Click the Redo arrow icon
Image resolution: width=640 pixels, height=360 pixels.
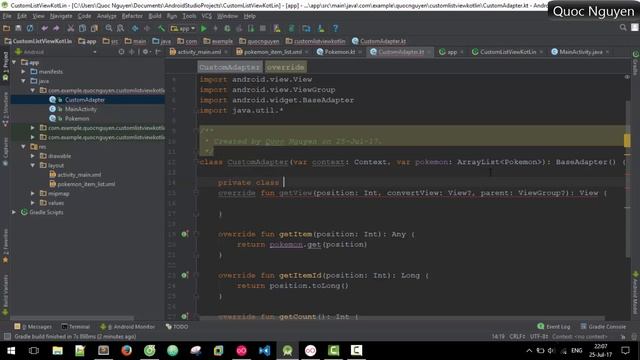point(56,28)
